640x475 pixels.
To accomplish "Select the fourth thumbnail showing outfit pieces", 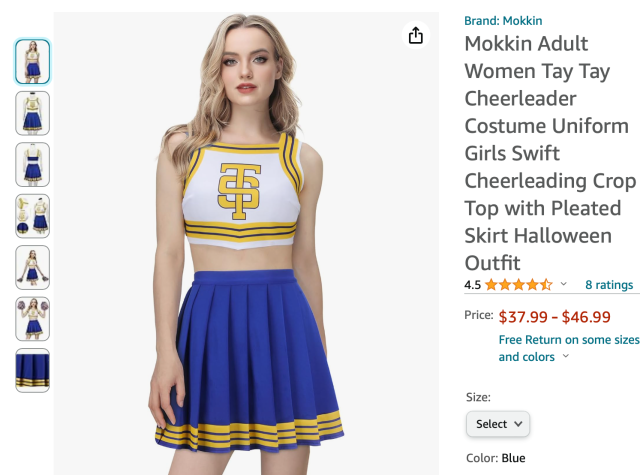I will pyautogui.click(x=32, y=216).
